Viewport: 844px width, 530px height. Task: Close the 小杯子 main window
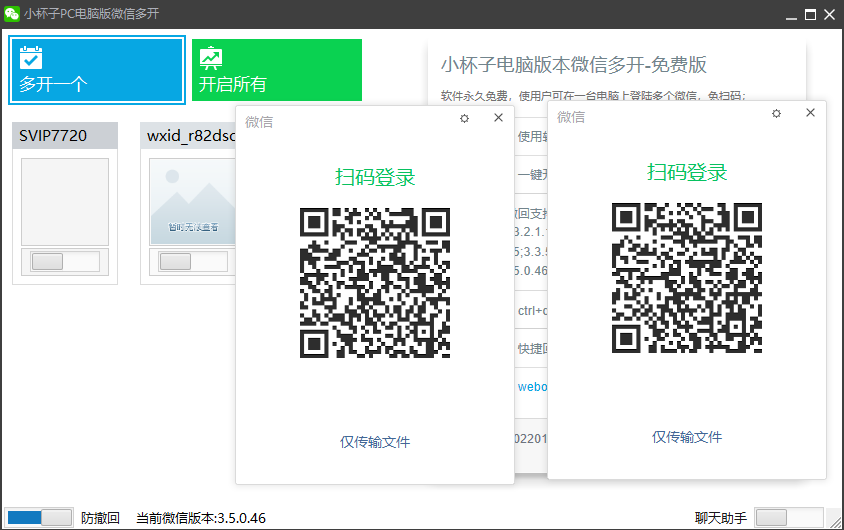coord(829,15)
